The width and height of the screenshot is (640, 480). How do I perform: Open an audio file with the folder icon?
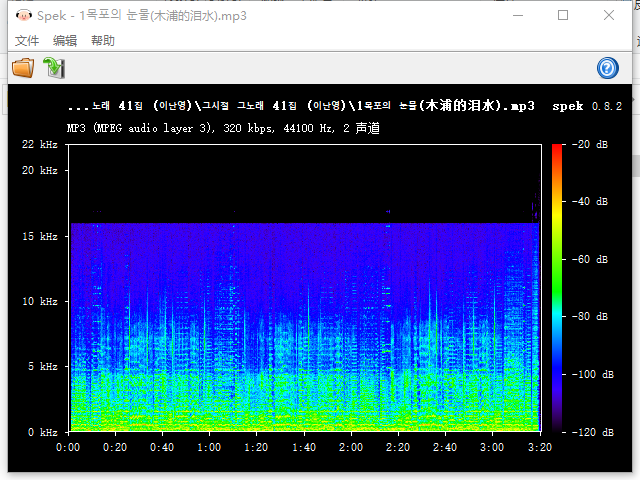[23, 68]
